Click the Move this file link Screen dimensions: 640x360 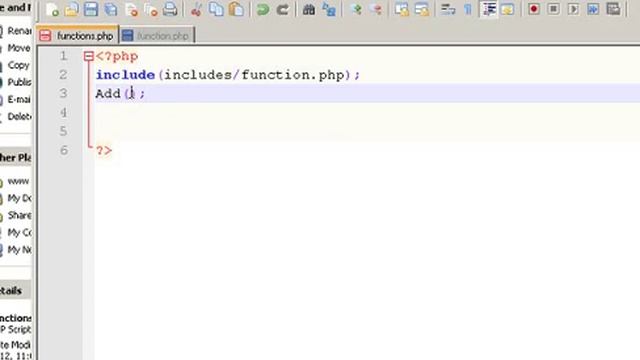click(x=19, y=48)
